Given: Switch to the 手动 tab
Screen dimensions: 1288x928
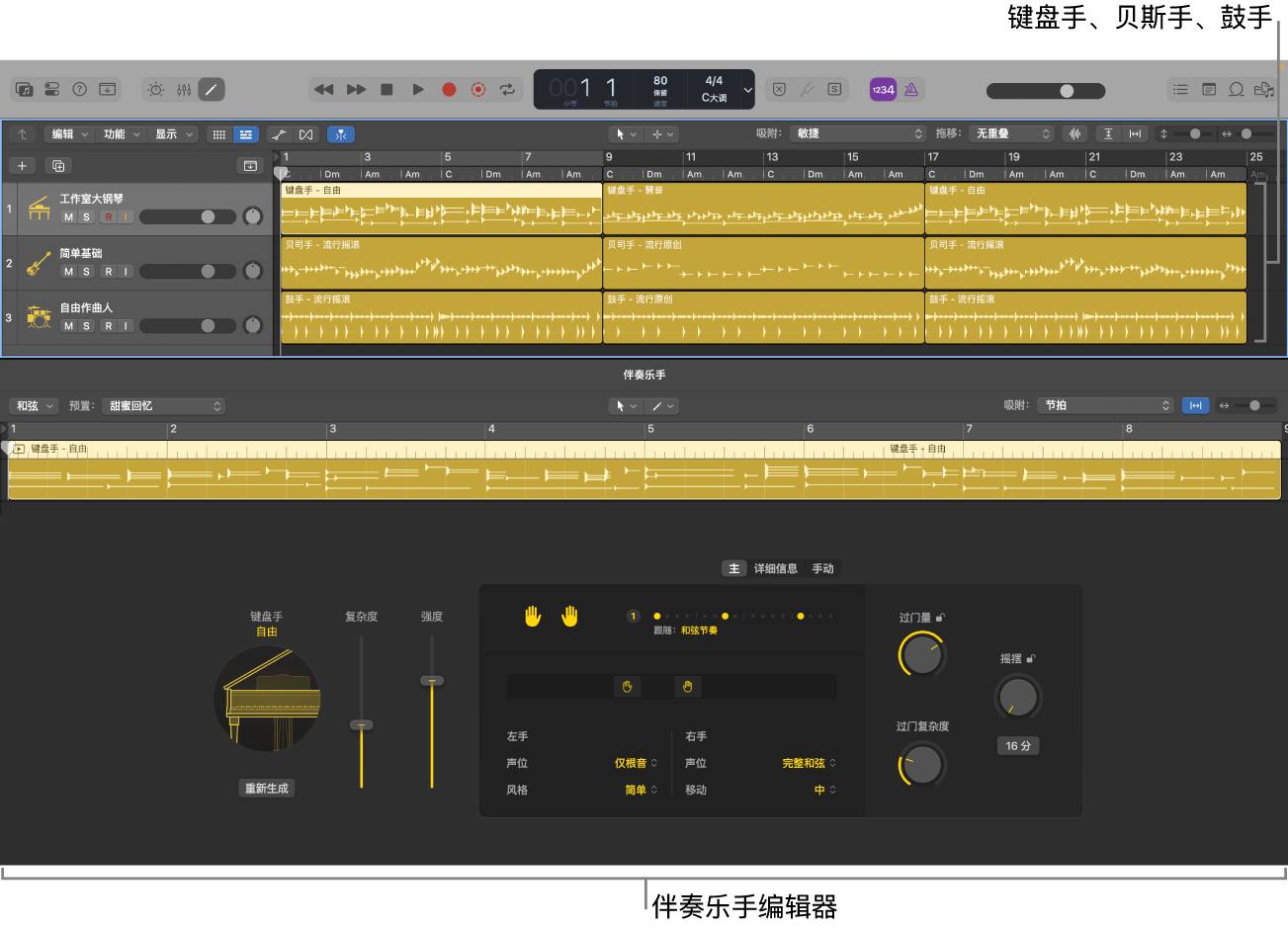Looking at the screenshot, I should click(822, 568).
